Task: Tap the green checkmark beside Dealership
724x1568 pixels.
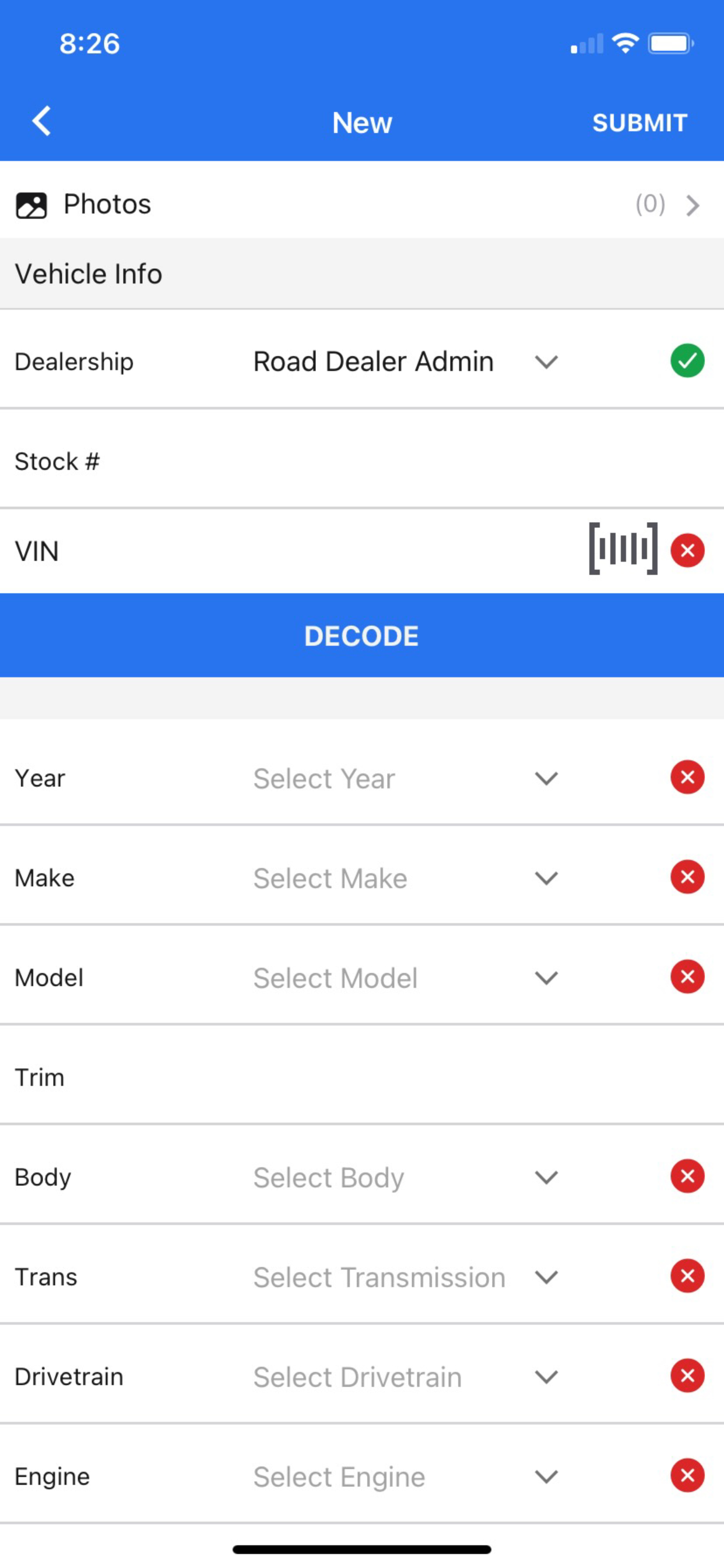Action: [x=687, y=361]
